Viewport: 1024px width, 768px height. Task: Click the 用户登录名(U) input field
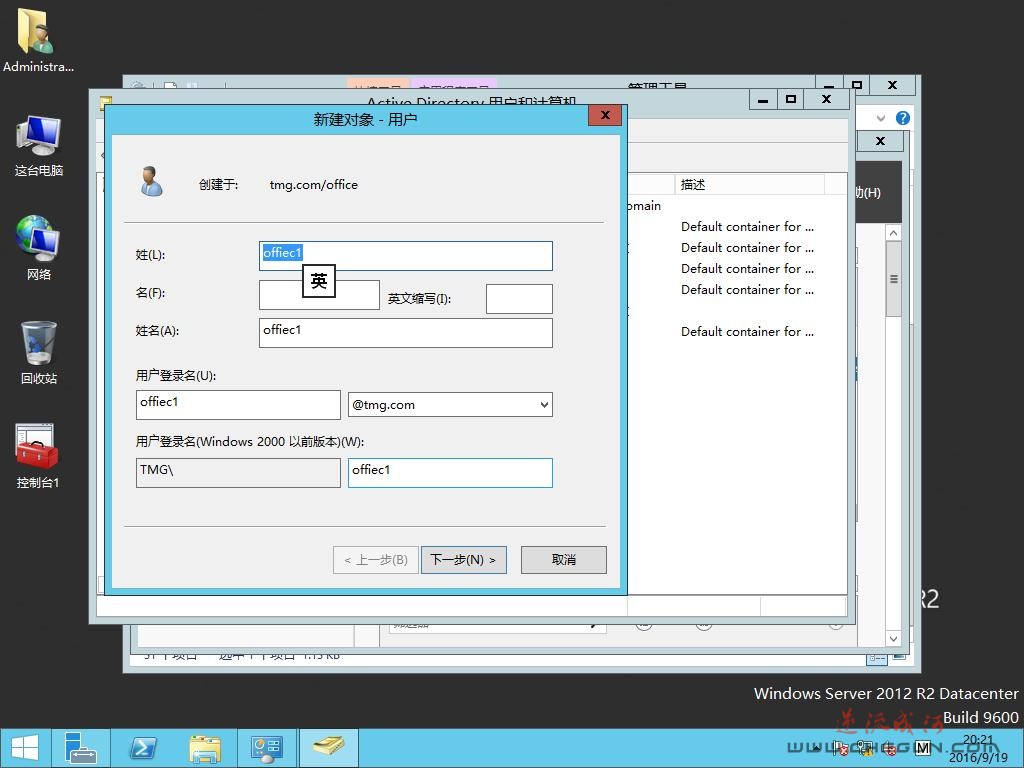238,405
